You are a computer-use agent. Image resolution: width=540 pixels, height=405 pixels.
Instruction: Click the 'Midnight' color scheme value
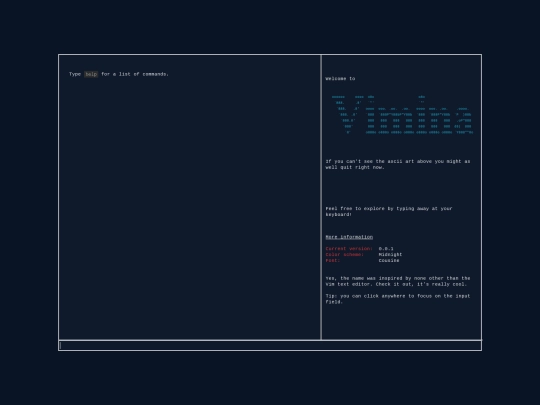[391, 255]
